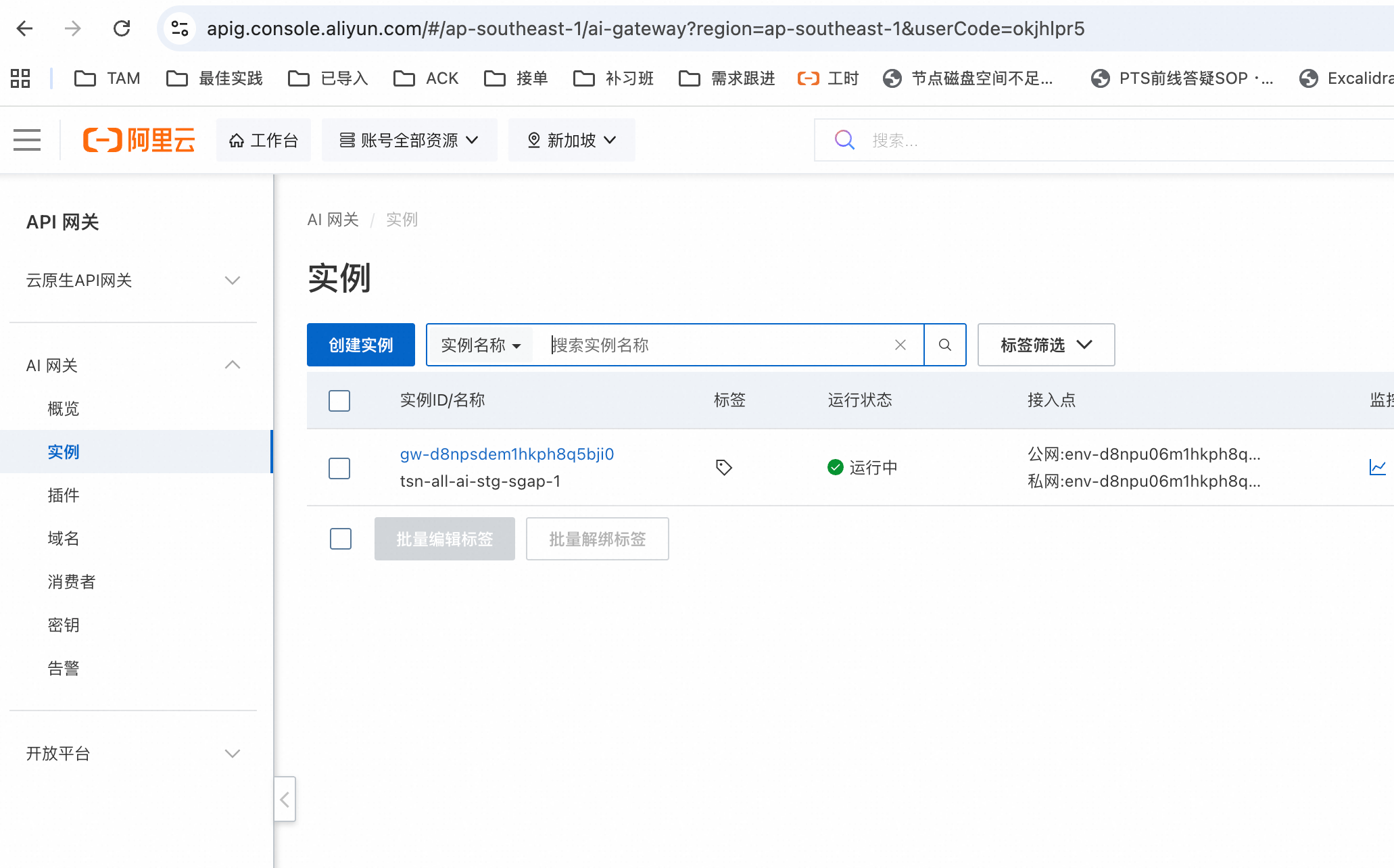Select all instances via header checkbox

(x=339, y=400)
